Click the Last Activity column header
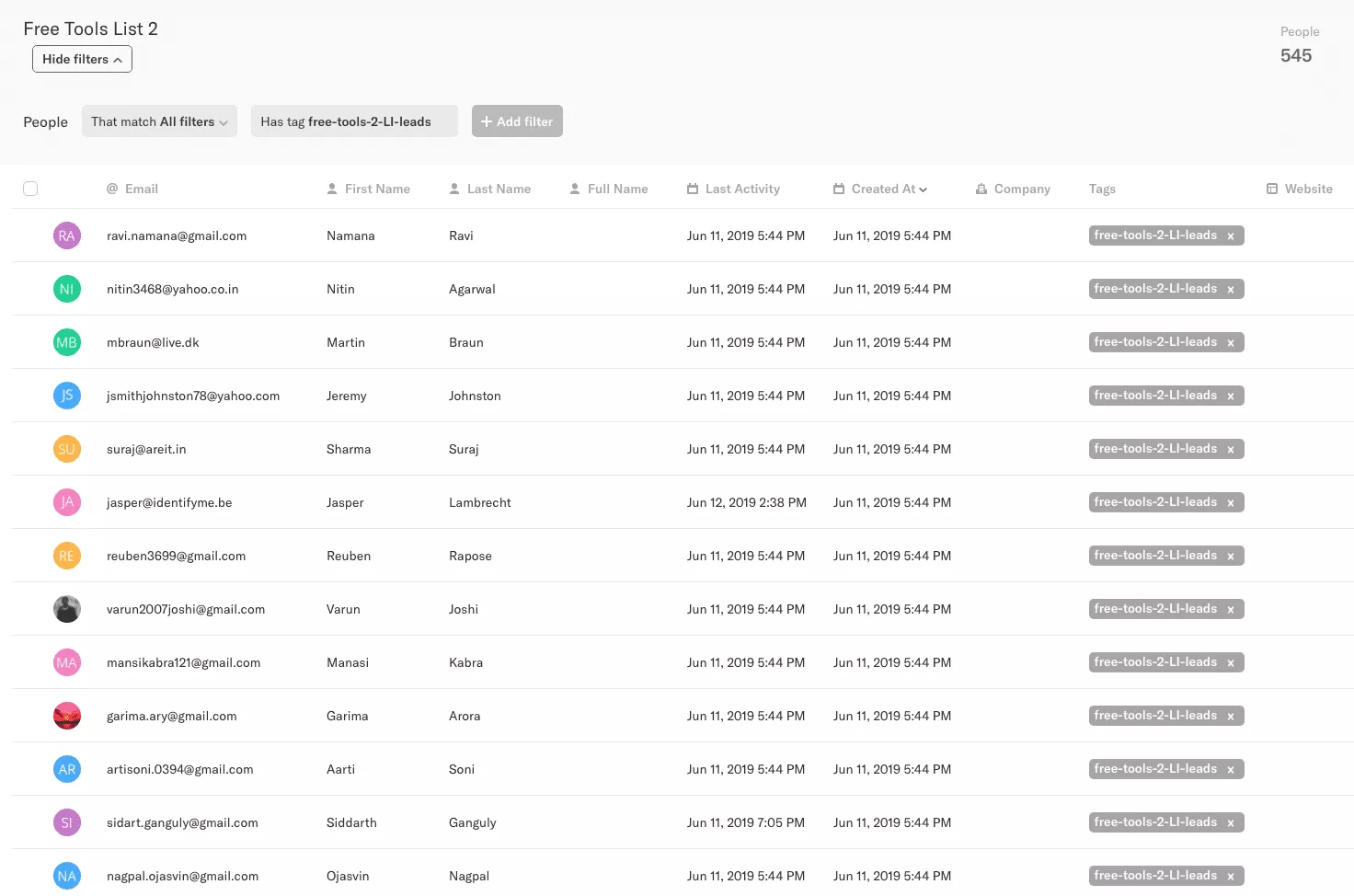This screenshot has height=896, width=1354. pos(741,189)
